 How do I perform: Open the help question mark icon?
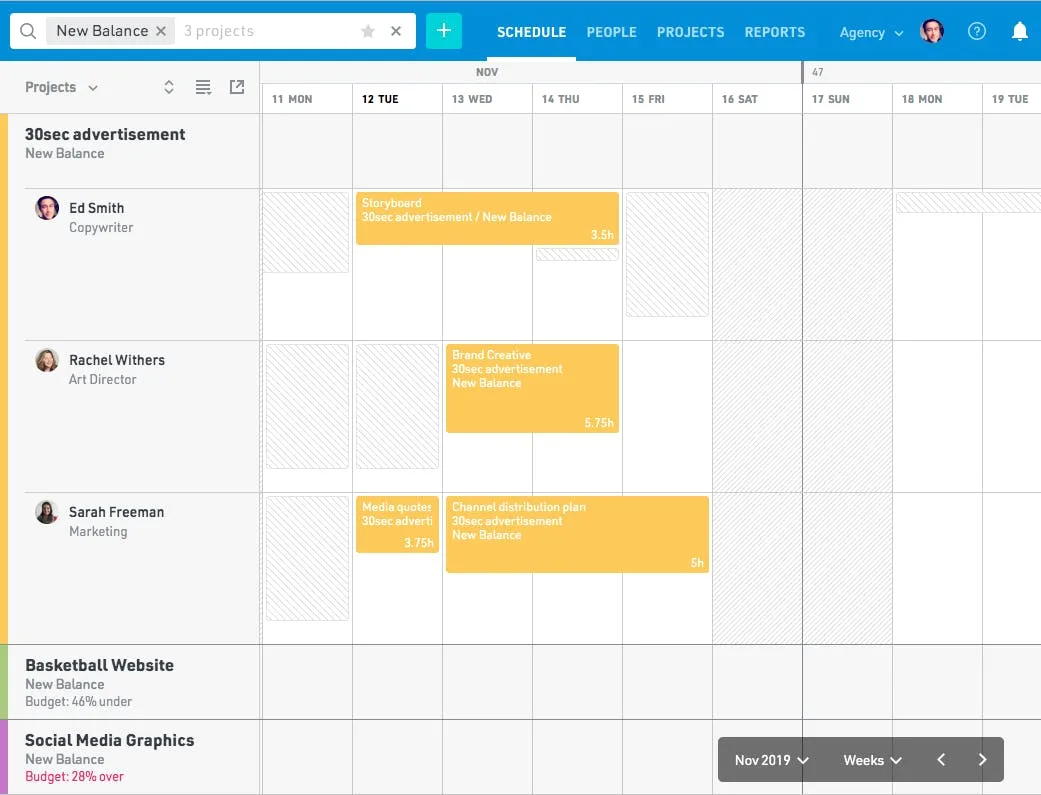pyautogui.click(x=977, y=31)
